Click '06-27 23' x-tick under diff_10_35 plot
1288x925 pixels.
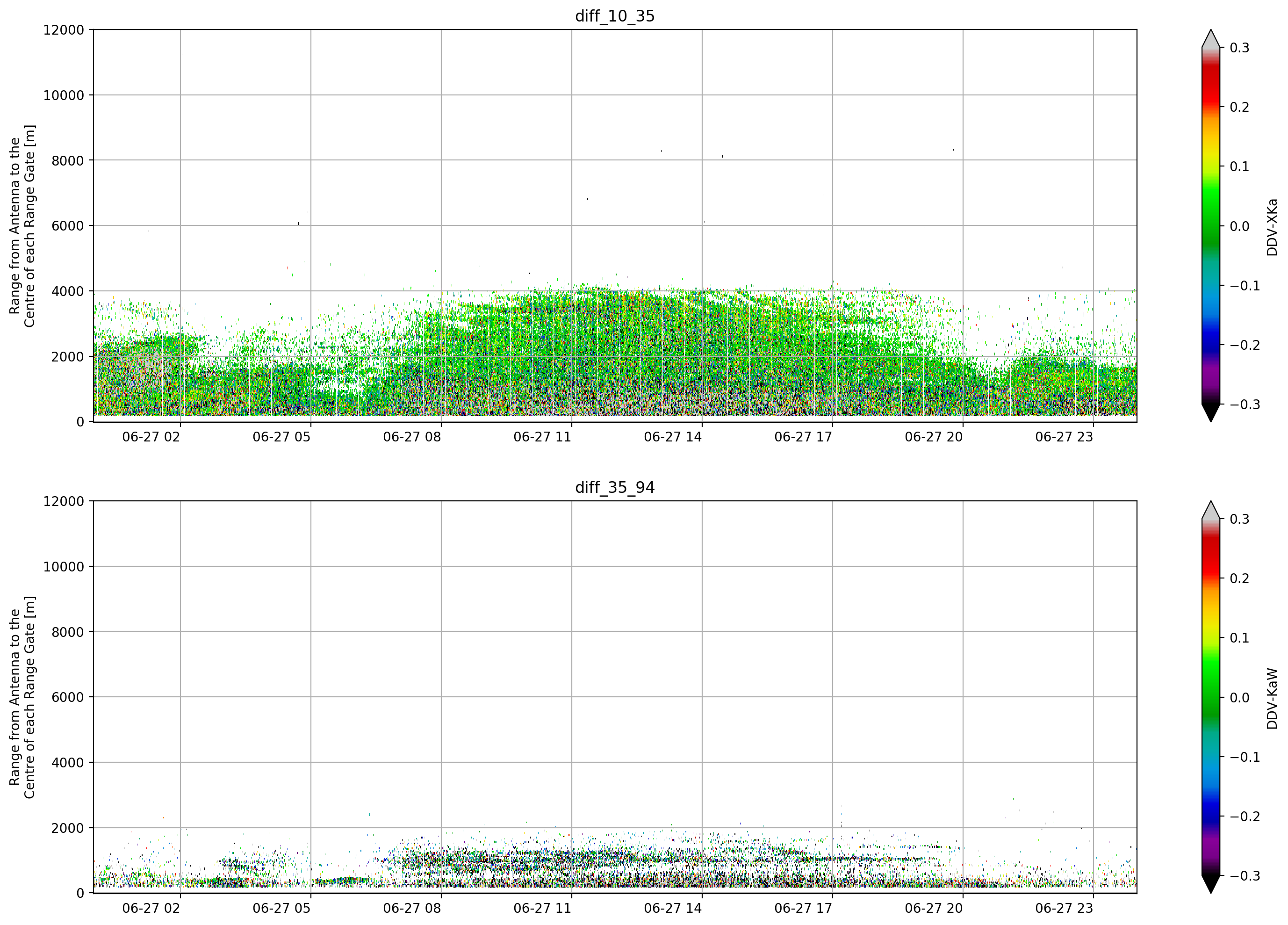tap(1064, 437)
